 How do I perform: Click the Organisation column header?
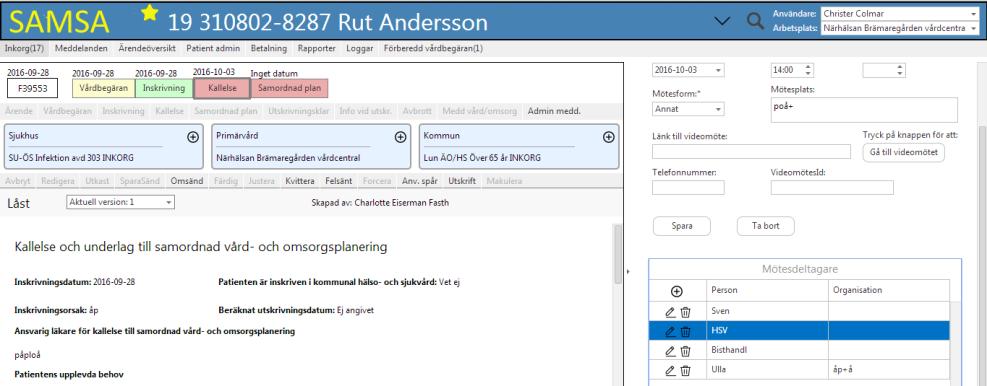click(889, 290)
